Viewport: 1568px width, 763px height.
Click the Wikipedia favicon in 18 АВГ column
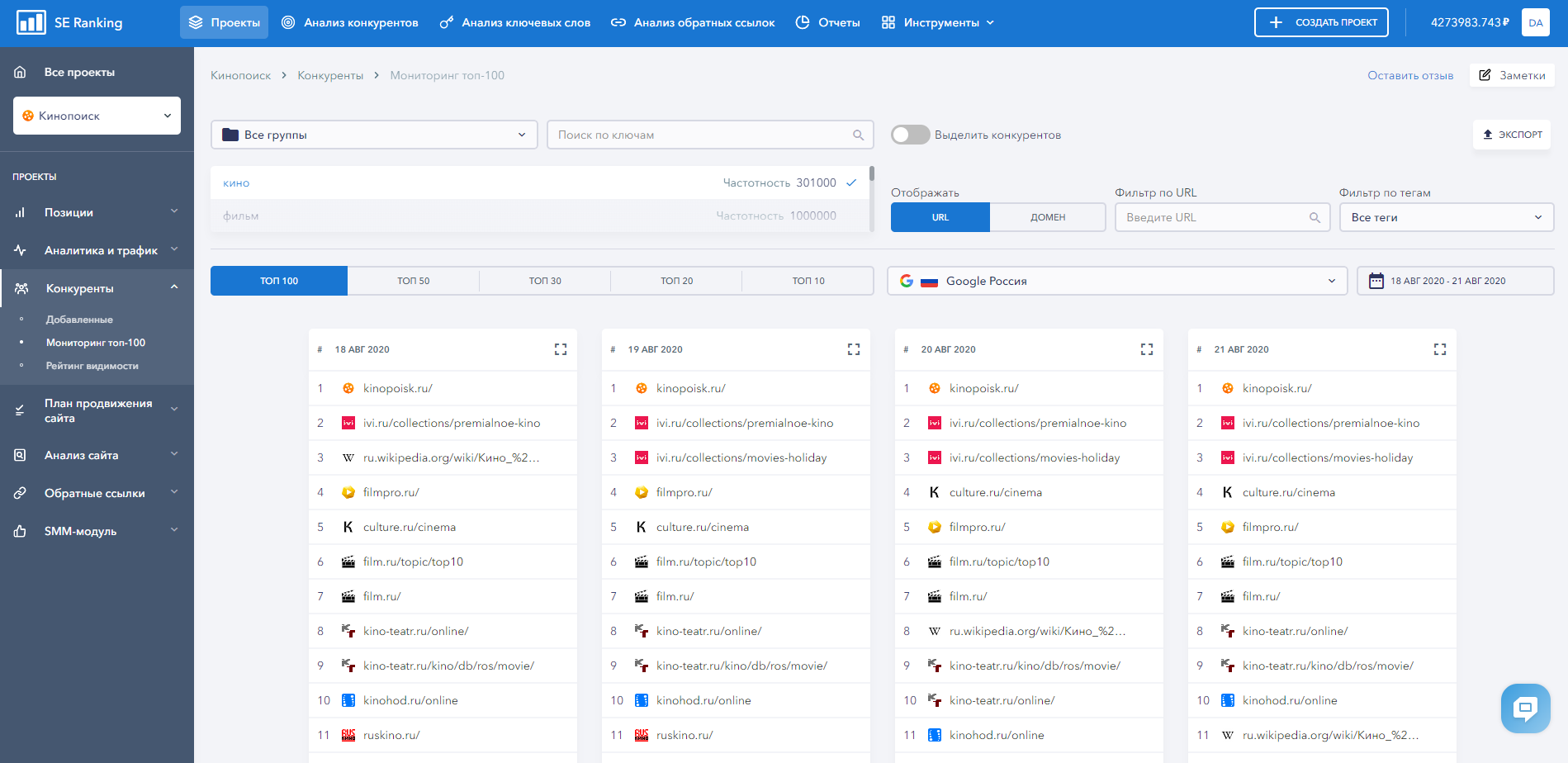(x=348, y=457)
